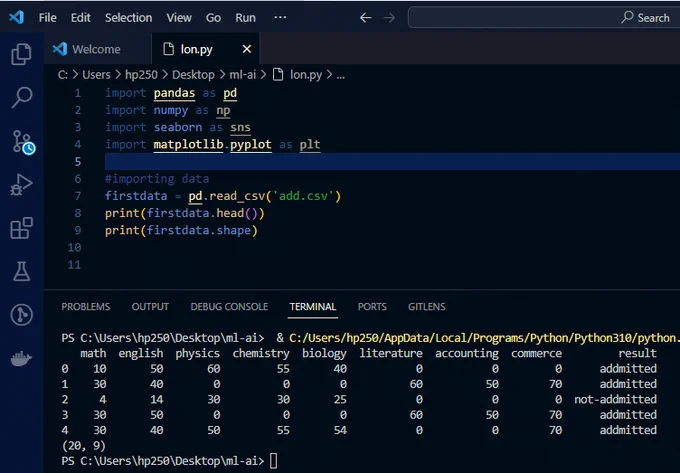Click the Users breadcrumb segment
The height and width of the screenshot is (473, 680).
click(96, 75)
